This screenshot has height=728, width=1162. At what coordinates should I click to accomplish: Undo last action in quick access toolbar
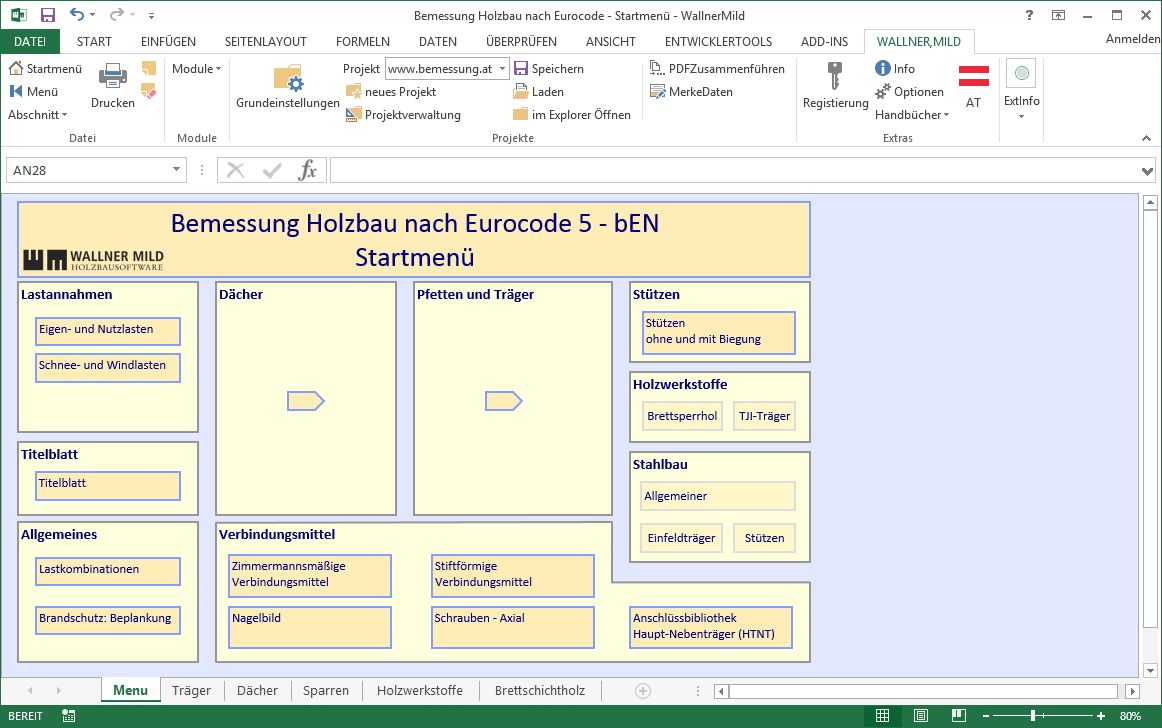click(x=76, y=14)
